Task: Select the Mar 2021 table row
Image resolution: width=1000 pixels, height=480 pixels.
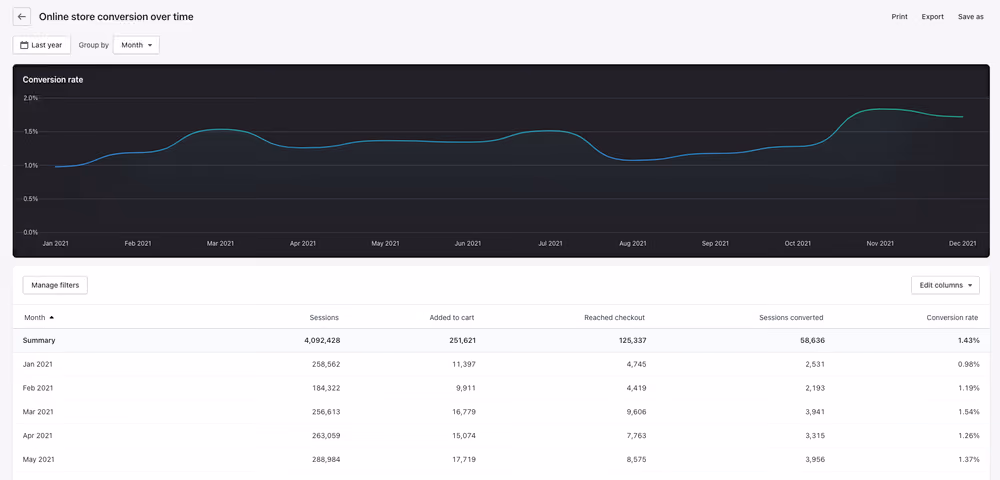Action: tap(501, 412)
